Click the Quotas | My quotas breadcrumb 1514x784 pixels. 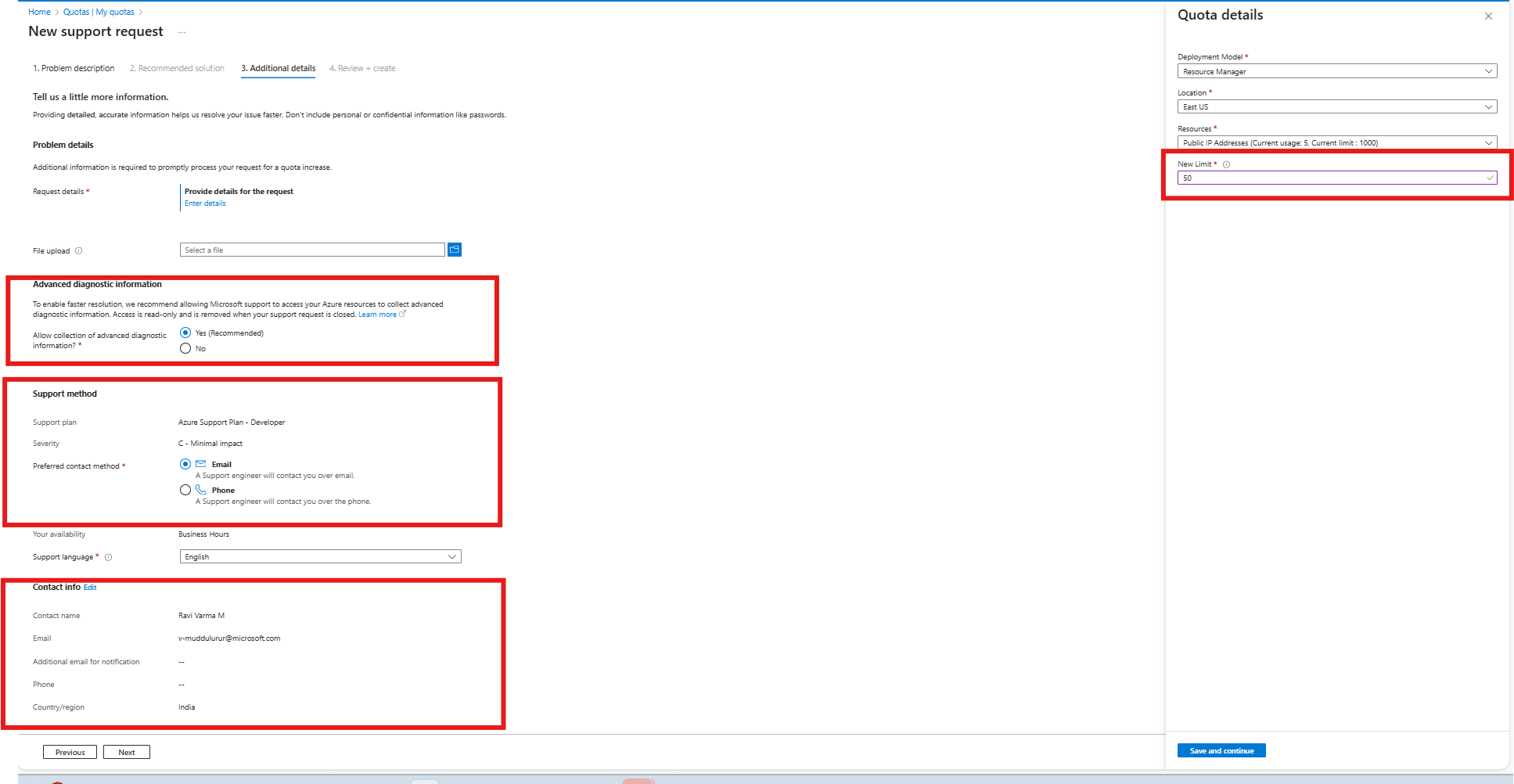99,12
